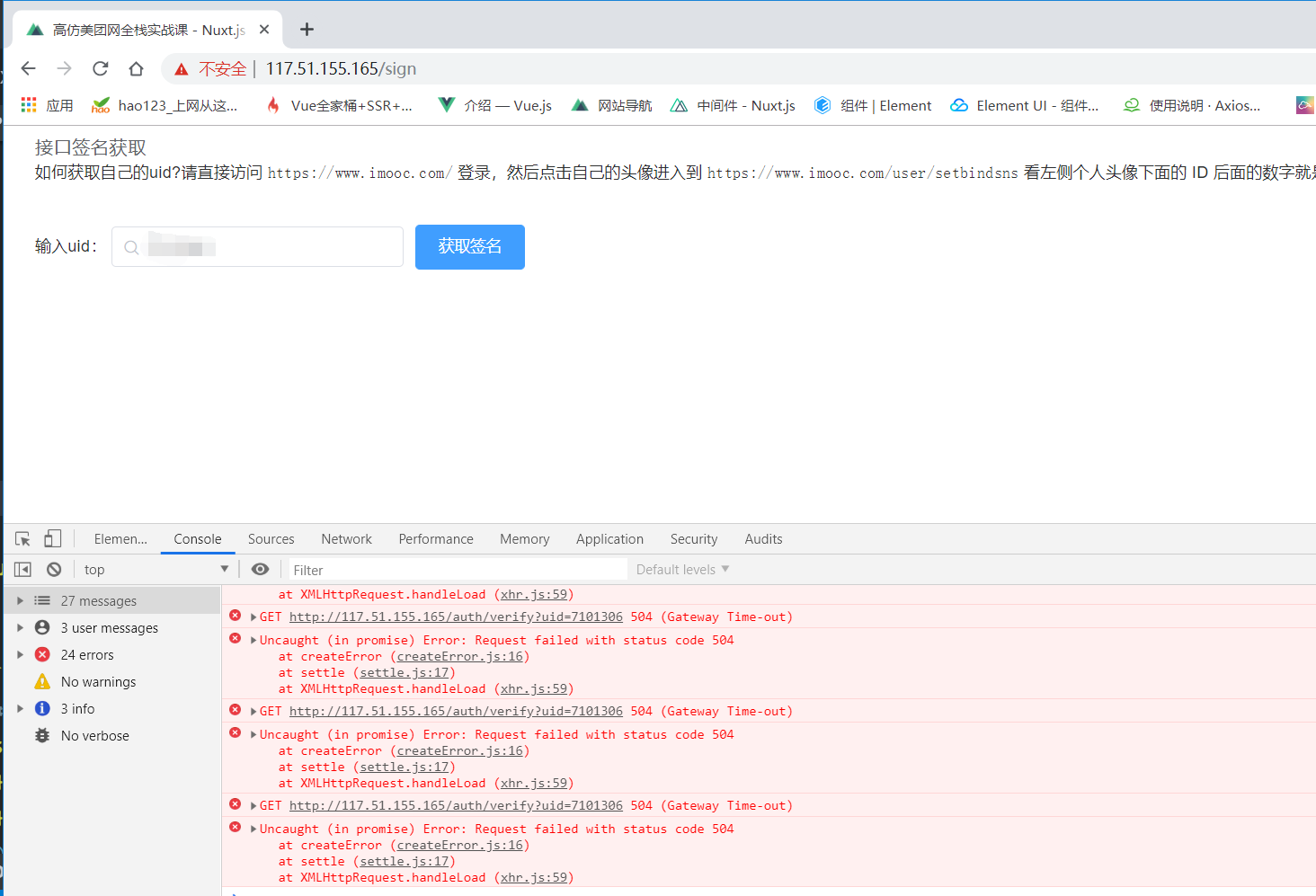Expand the 24 errors group in sidebar
This screenshot has height=896, width=1316.
[20, 654]
